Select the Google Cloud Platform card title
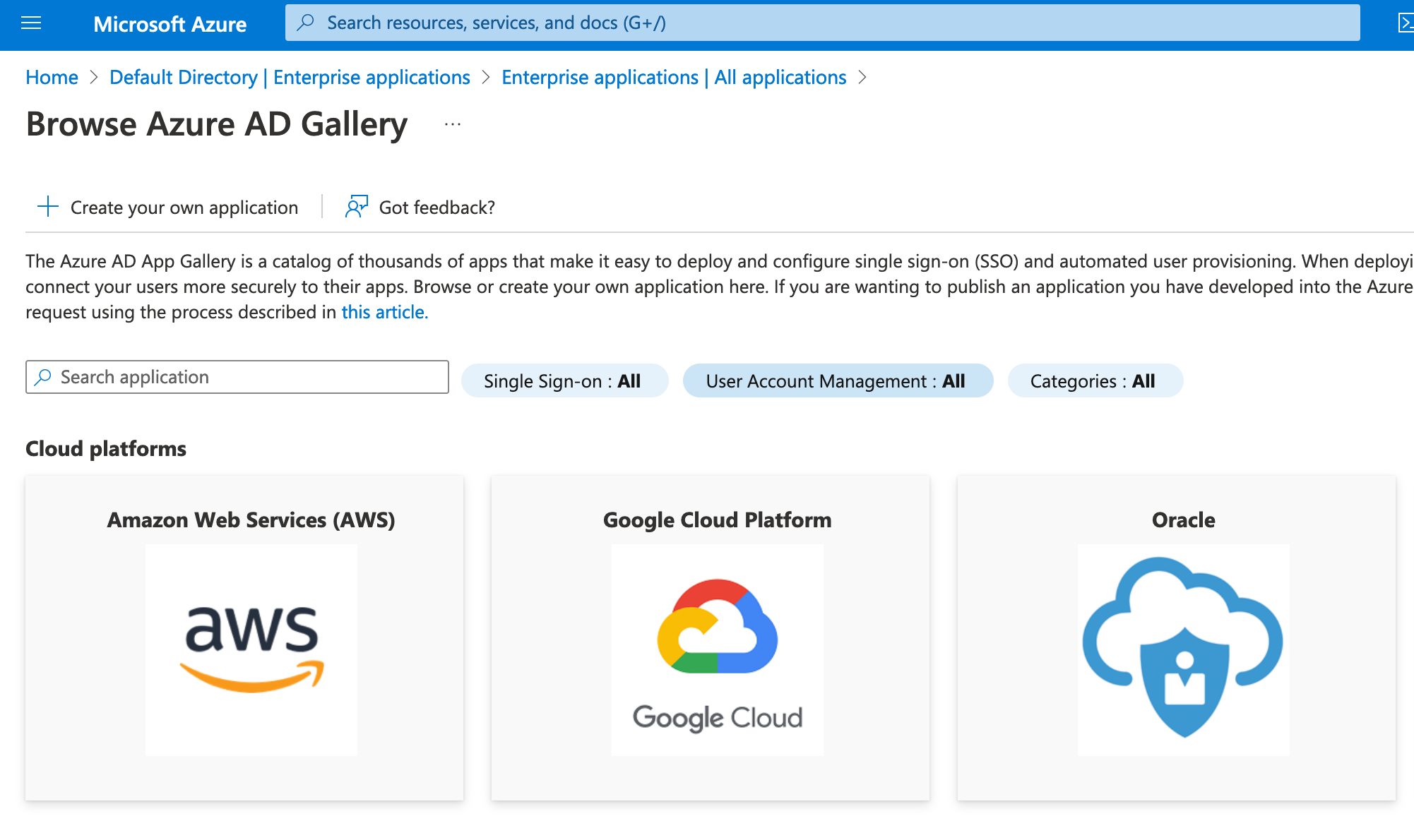Screen dimensions: 1414x840 (718, 520)
